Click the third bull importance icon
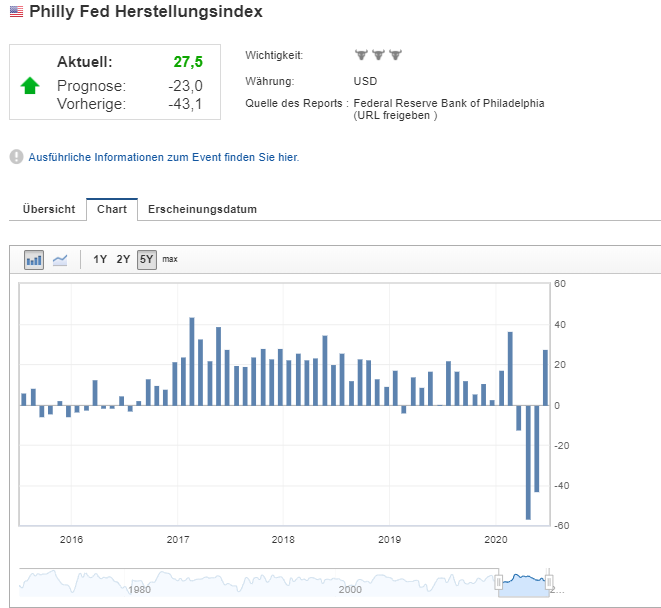Image resolution: width=661 pixels, height=608 pixels. click(394, 55)
